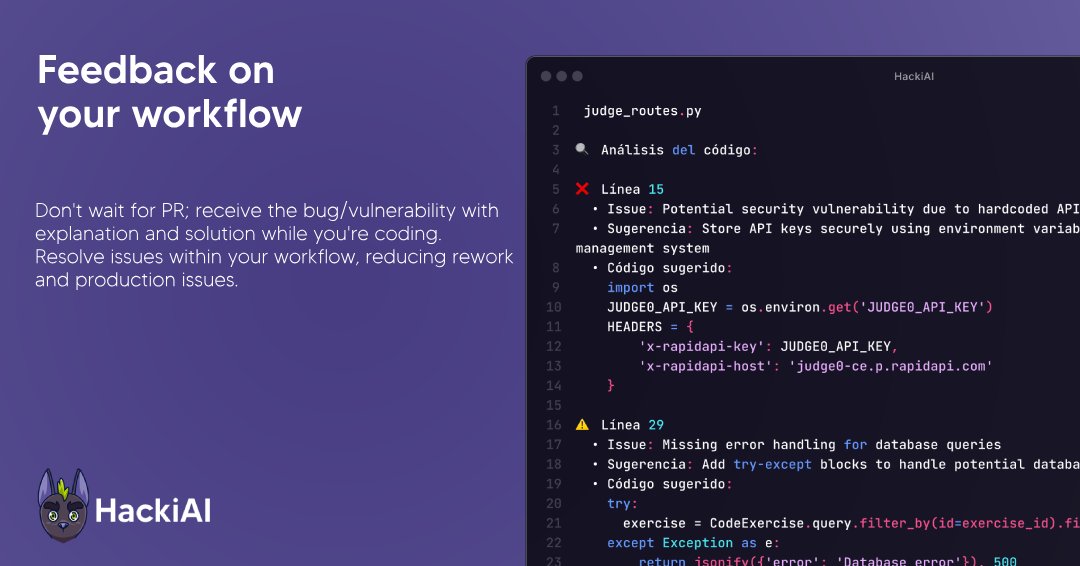Click the 'HEADERS = {' code line
The image size is (1080, 566).
(650, 326)
